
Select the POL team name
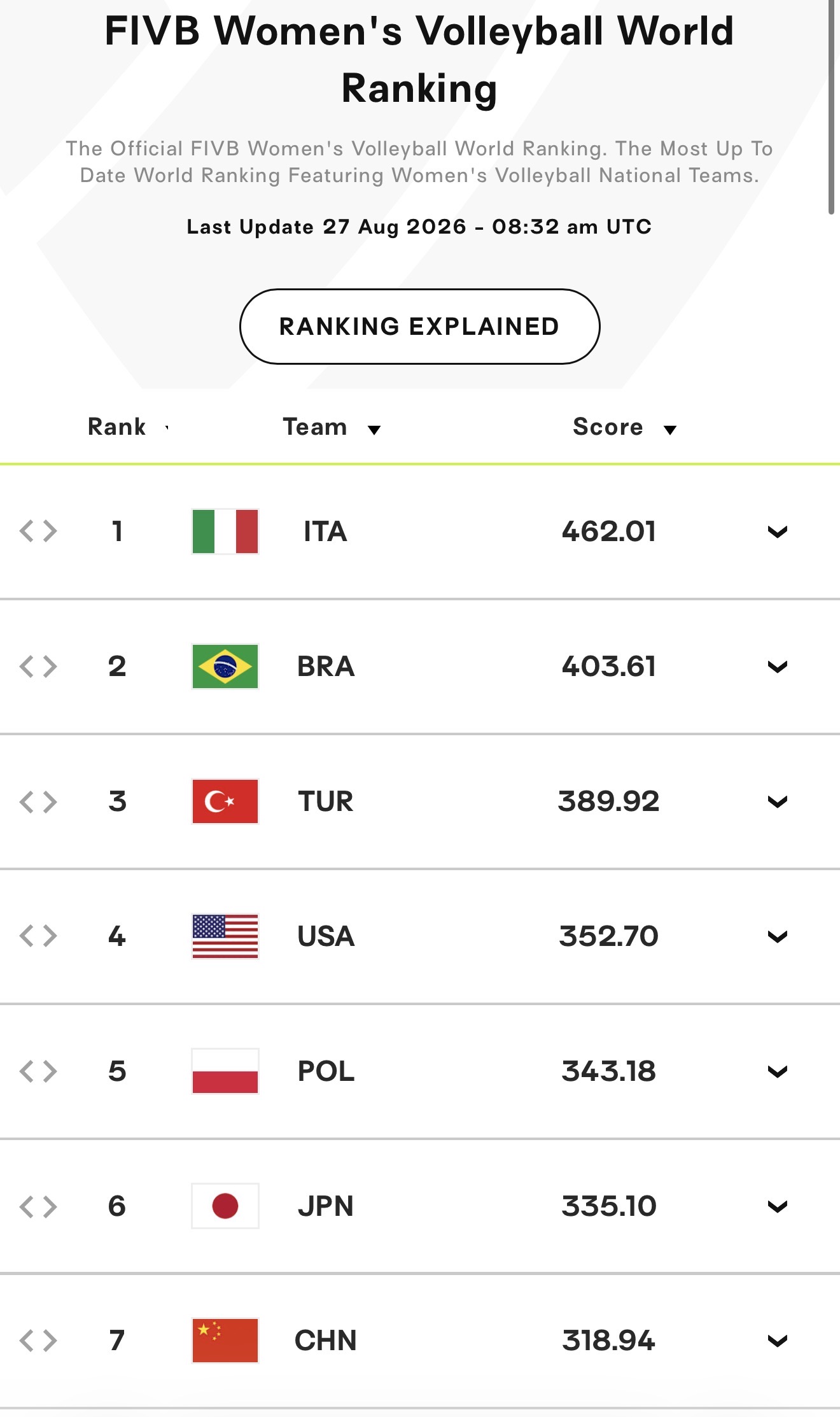[326, 1071]
